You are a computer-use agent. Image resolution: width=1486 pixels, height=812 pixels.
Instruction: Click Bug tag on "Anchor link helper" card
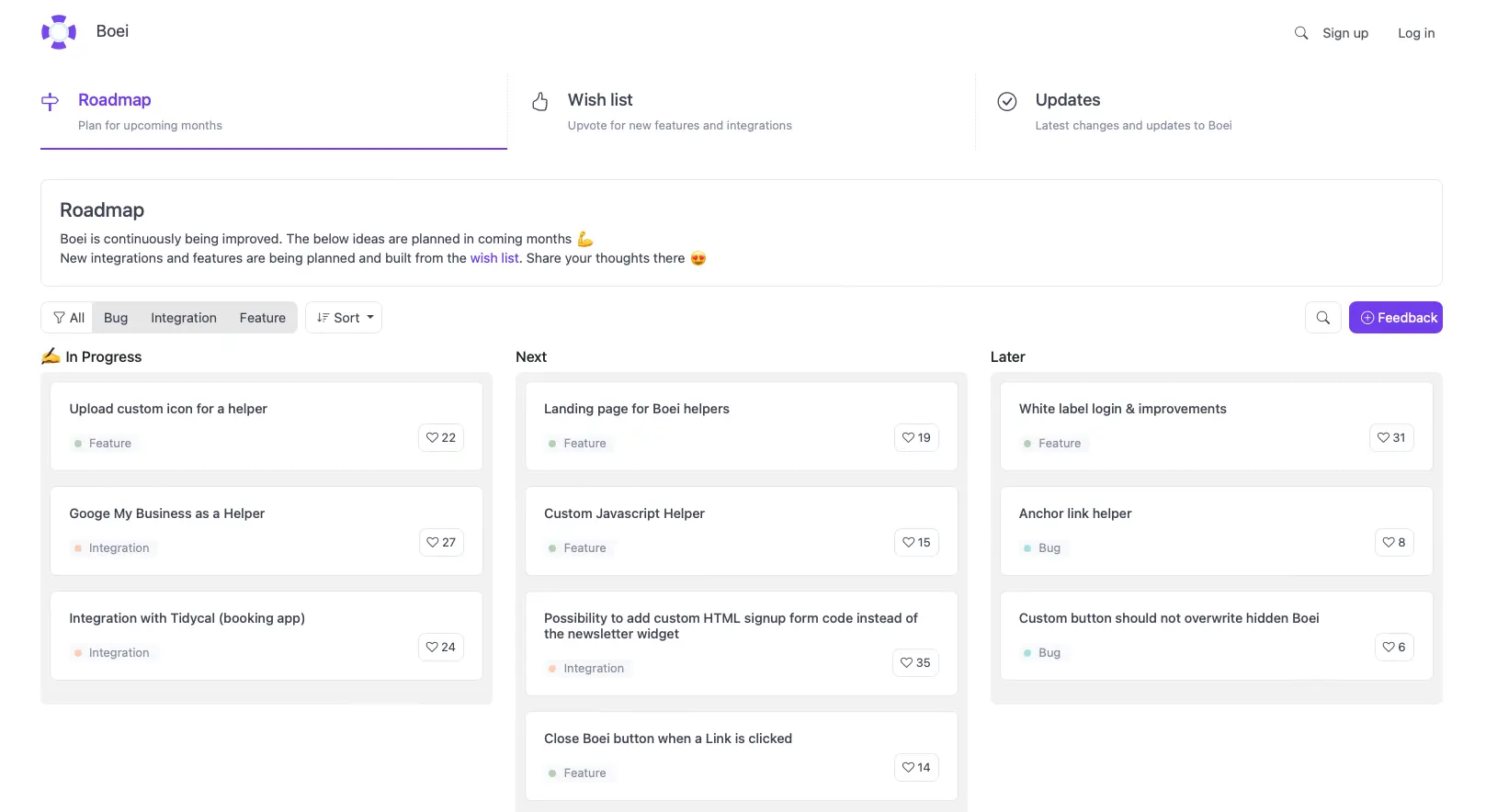[x=1042, y=548]
